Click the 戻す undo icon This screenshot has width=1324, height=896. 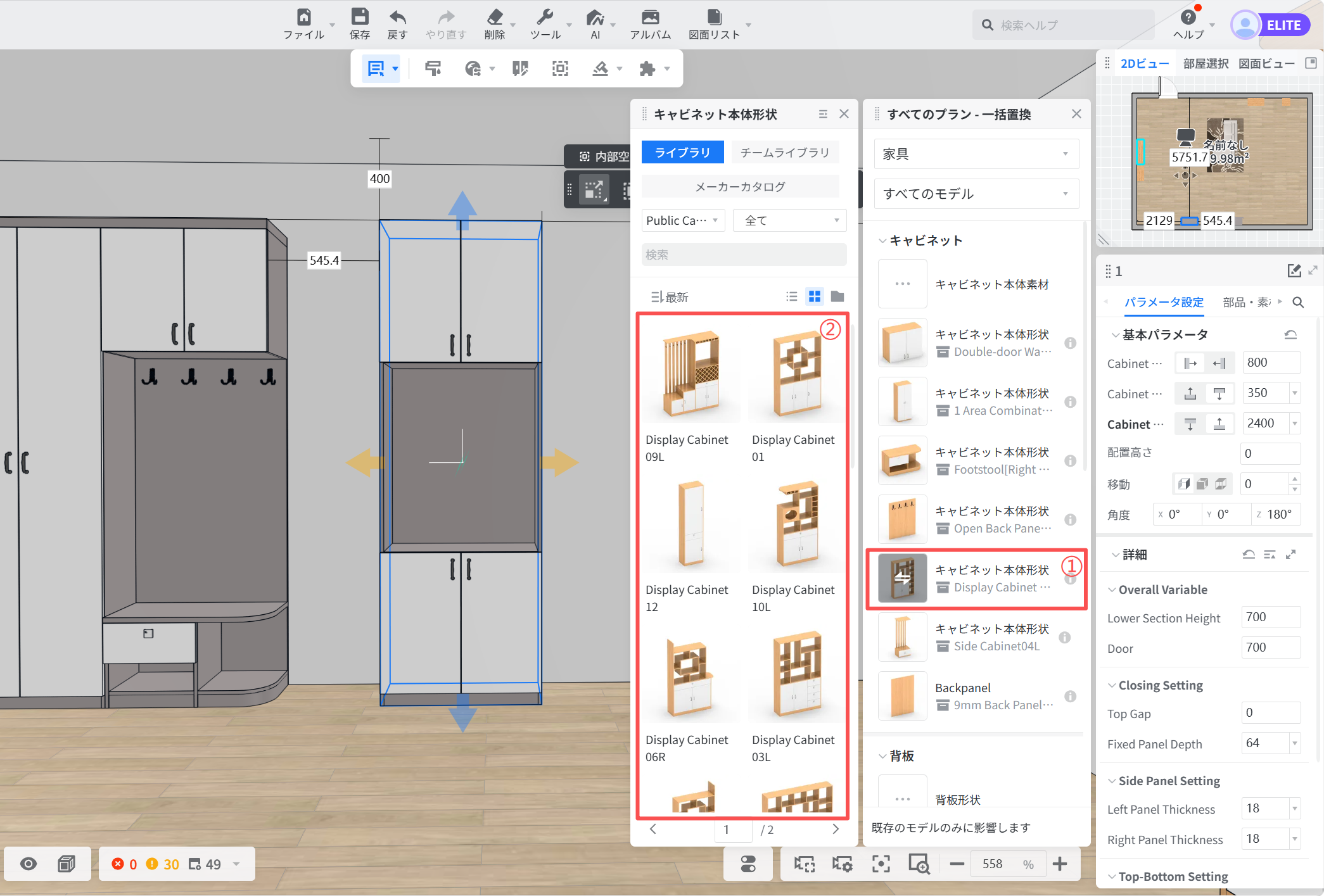(x=397, y=24)
